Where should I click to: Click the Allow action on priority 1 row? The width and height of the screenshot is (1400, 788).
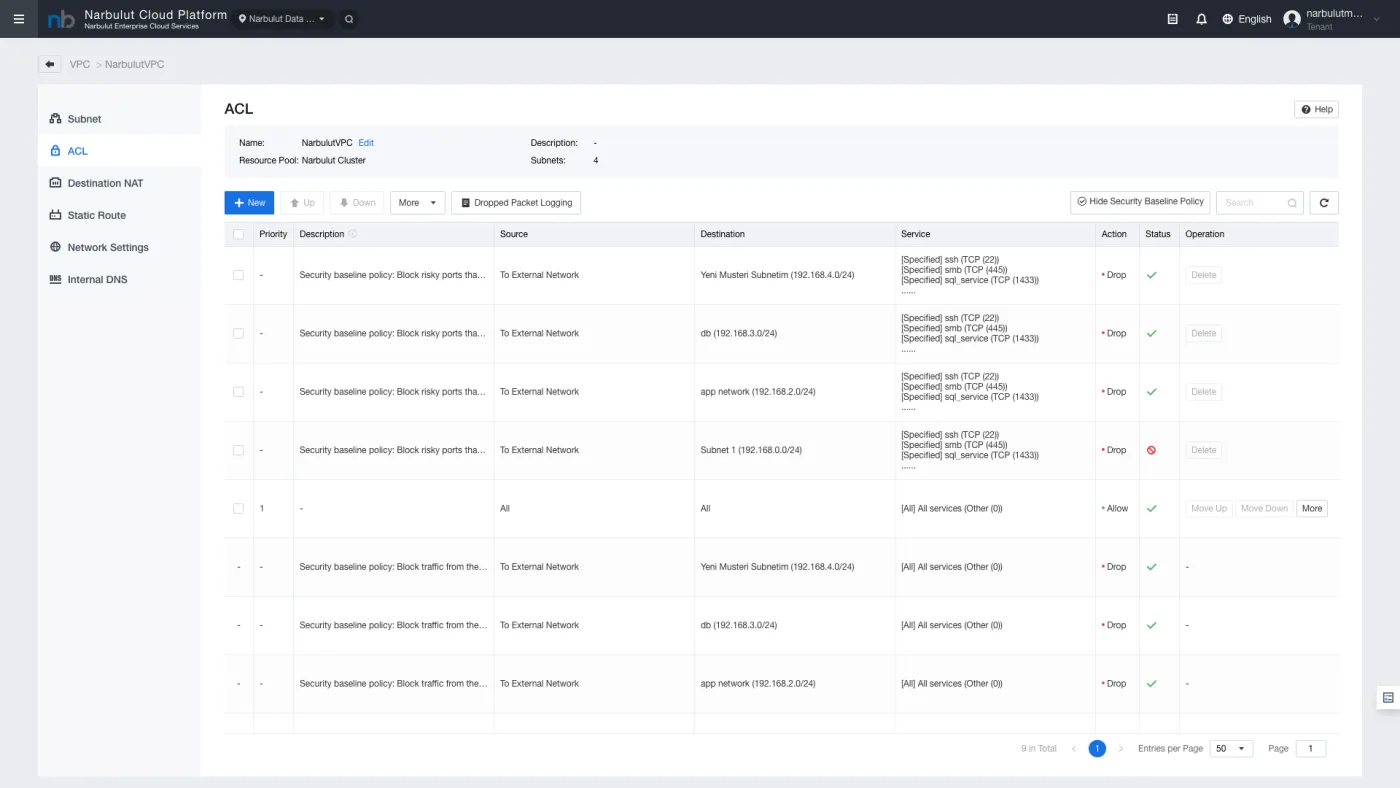coord(1117,509)
